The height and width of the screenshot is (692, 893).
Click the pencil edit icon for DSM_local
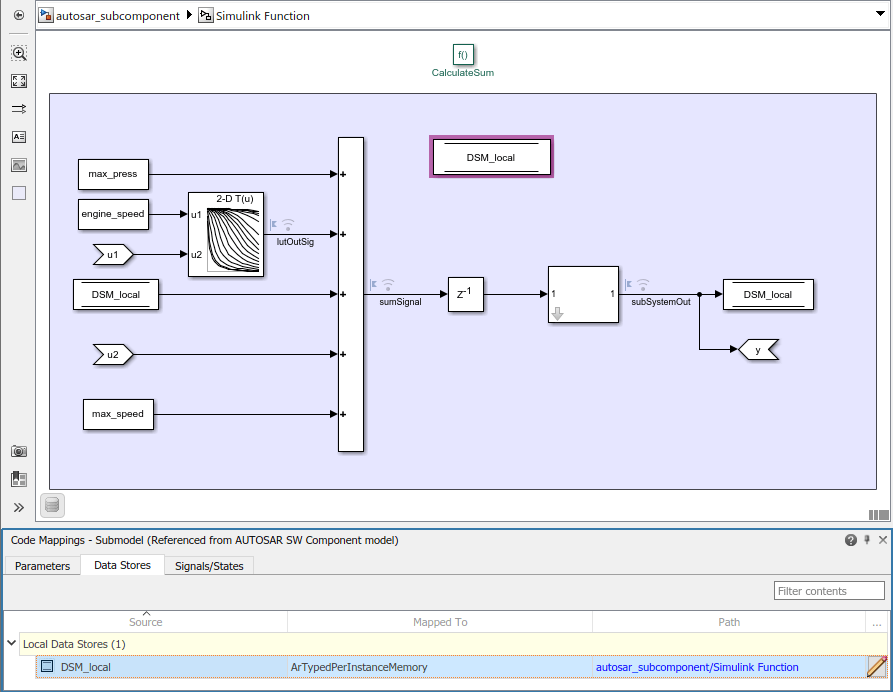pos(877,667)
